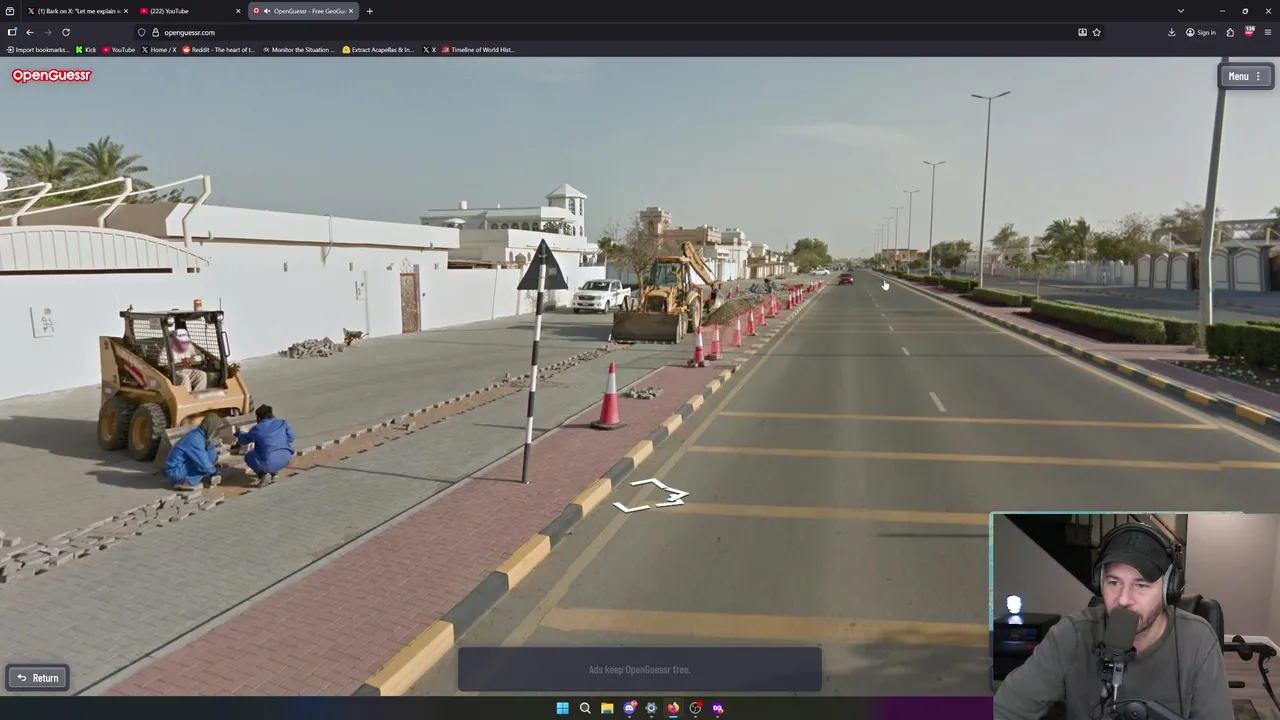Open Discord from the taskbar
This screenshot has height=720, width=1280.
(629, 708)
